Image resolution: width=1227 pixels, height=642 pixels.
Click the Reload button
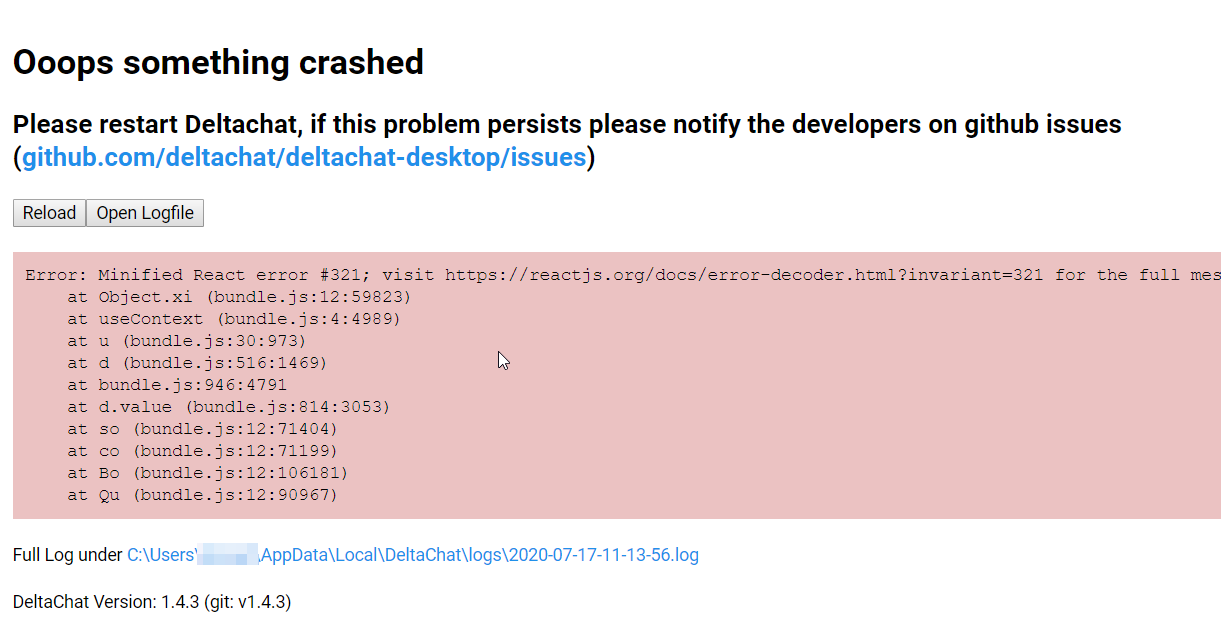click(x=49, y=213)
